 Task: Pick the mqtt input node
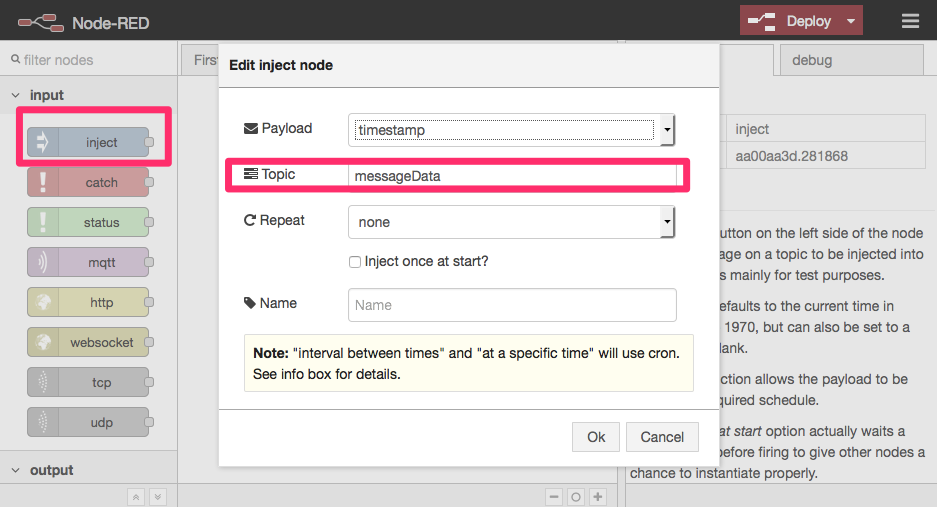click(x=88, y=263)
